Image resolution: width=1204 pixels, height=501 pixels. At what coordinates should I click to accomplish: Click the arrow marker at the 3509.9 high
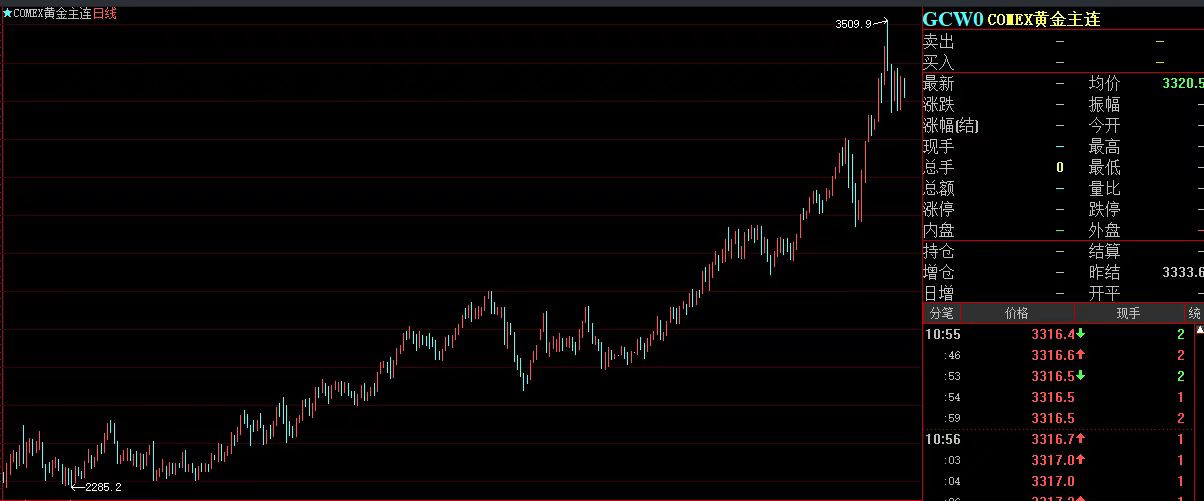pyautogui.click(x=881, y=22)
